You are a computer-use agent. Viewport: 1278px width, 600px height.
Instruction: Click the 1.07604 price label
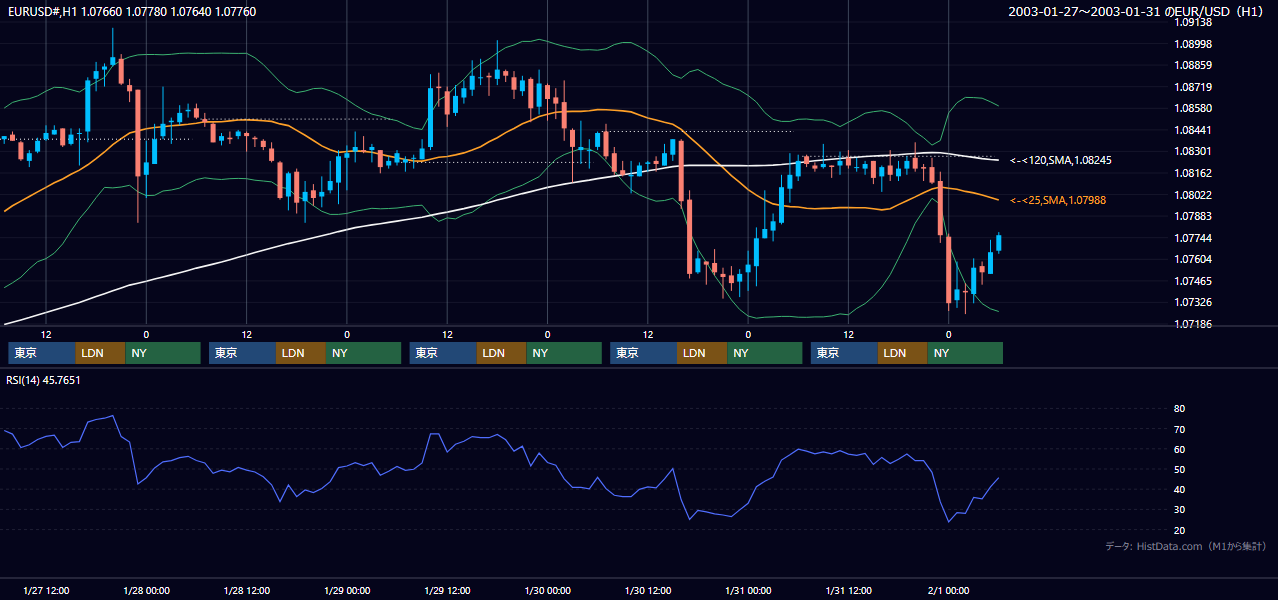pyautogui.click(x=1193, y=259)
